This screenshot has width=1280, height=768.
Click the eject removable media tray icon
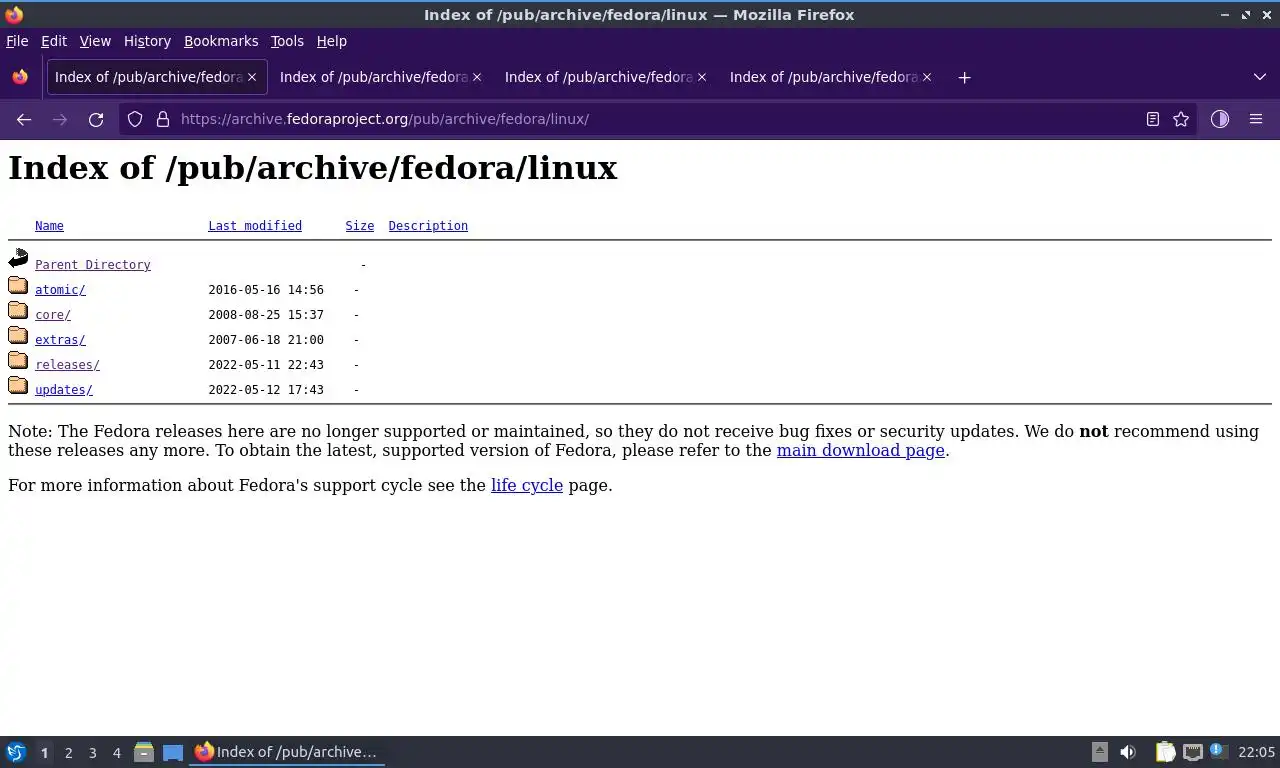tap(1099, 752)
